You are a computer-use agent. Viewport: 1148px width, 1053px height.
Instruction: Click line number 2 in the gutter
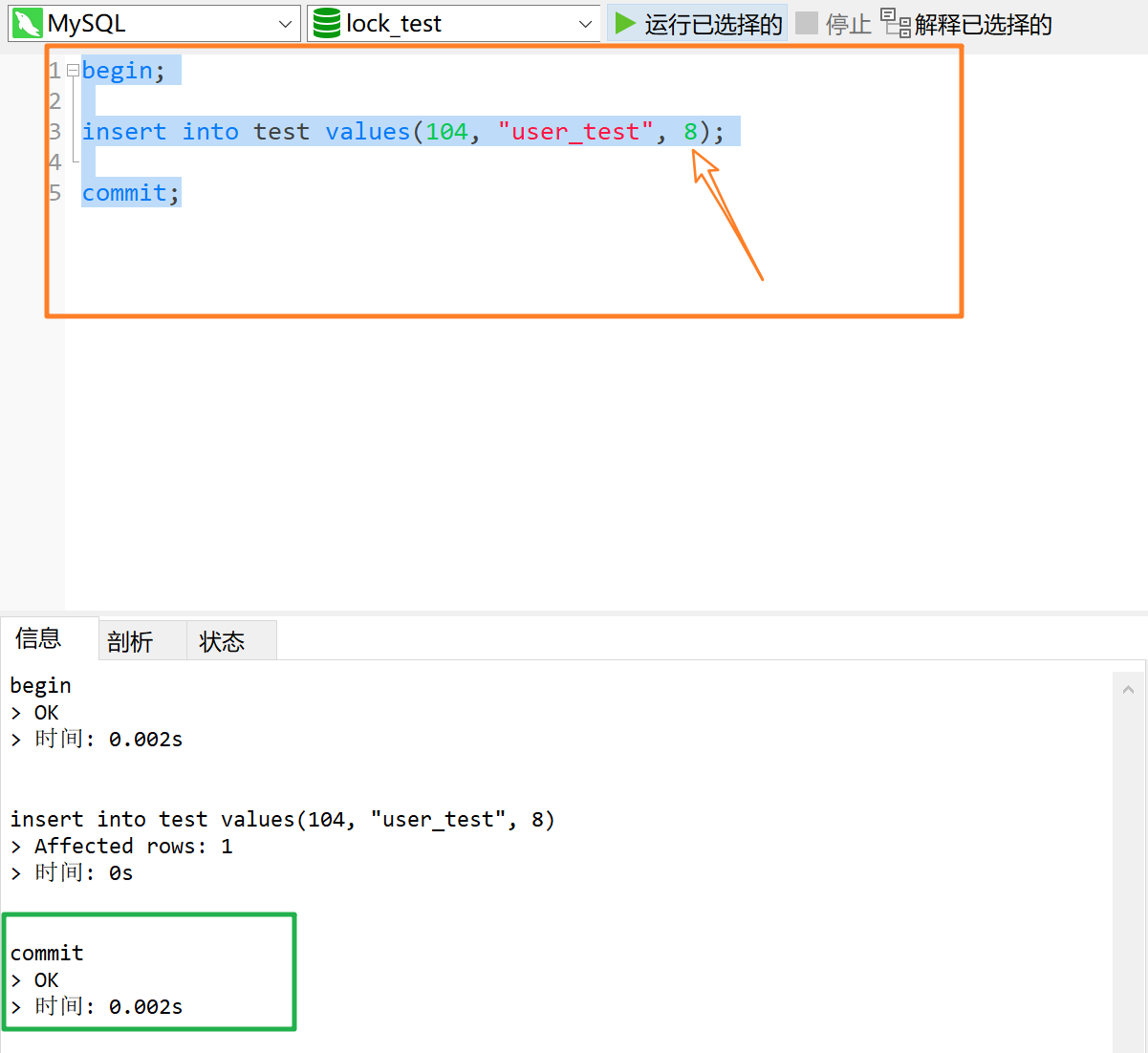point(54,101)
